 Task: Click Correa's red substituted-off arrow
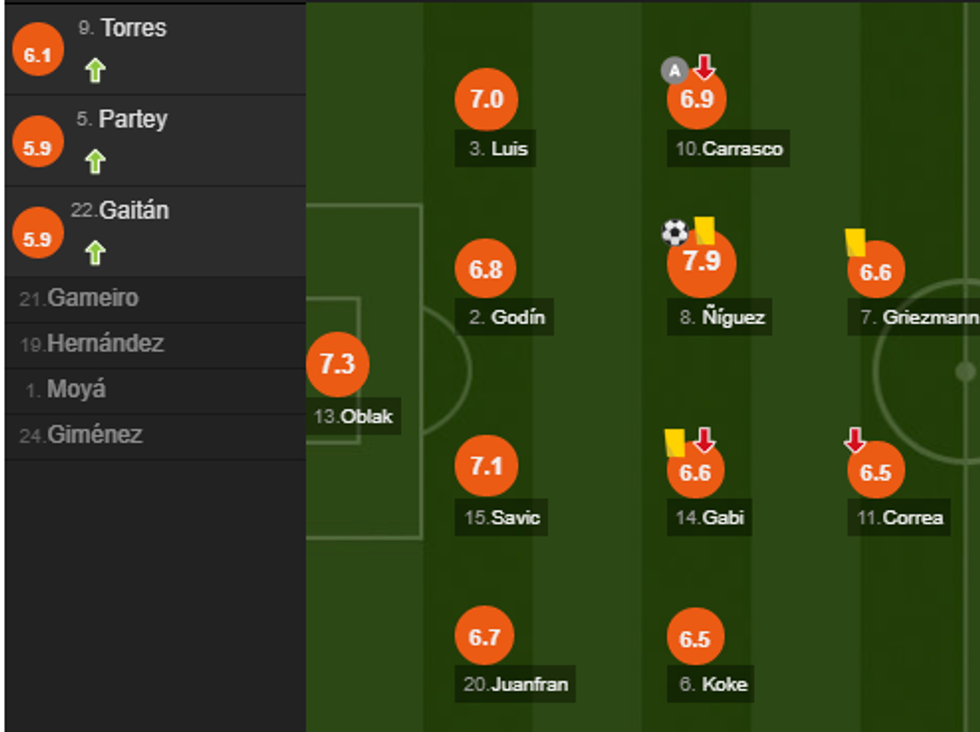(x=855, y=440)
